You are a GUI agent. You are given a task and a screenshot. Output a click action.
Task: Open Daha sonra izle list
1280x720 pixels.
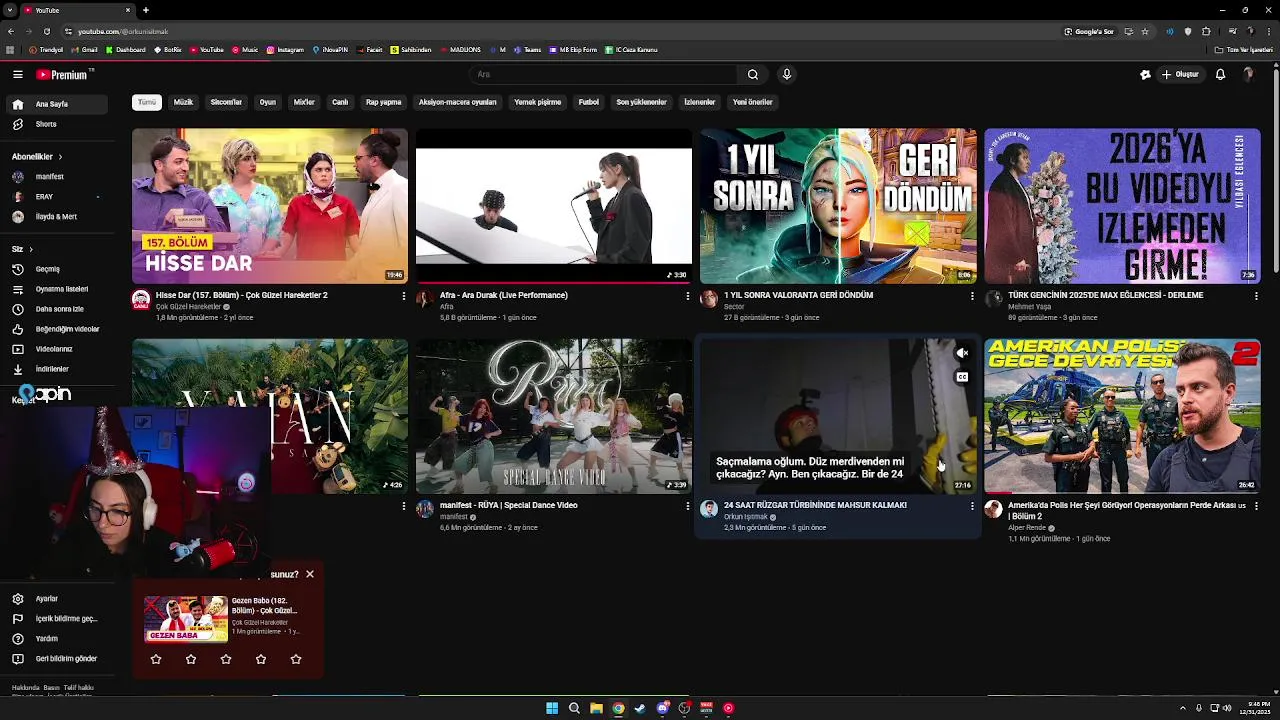tap(57, 309)
